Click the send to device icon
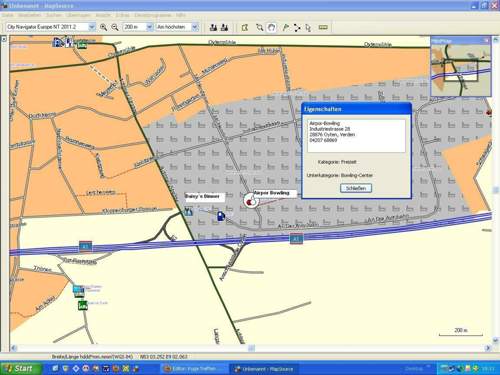The height and width of the screenshot is (375, 500). coord(213,27)
